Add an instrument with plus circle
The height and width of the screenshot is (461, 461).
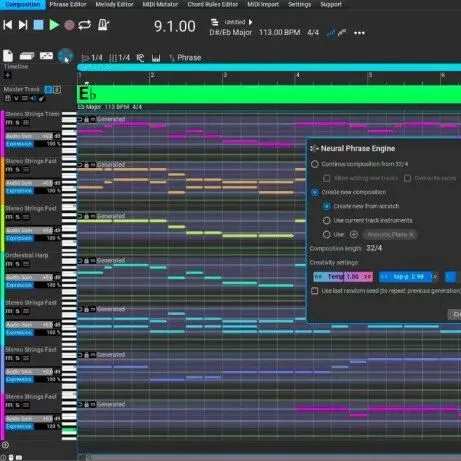[x=354, y=235]
